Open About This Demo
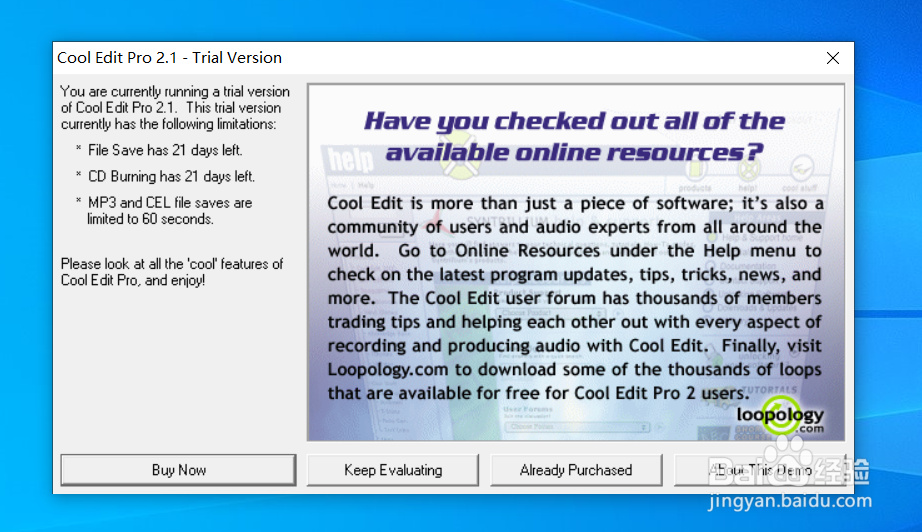 click(x=760, y=470)
